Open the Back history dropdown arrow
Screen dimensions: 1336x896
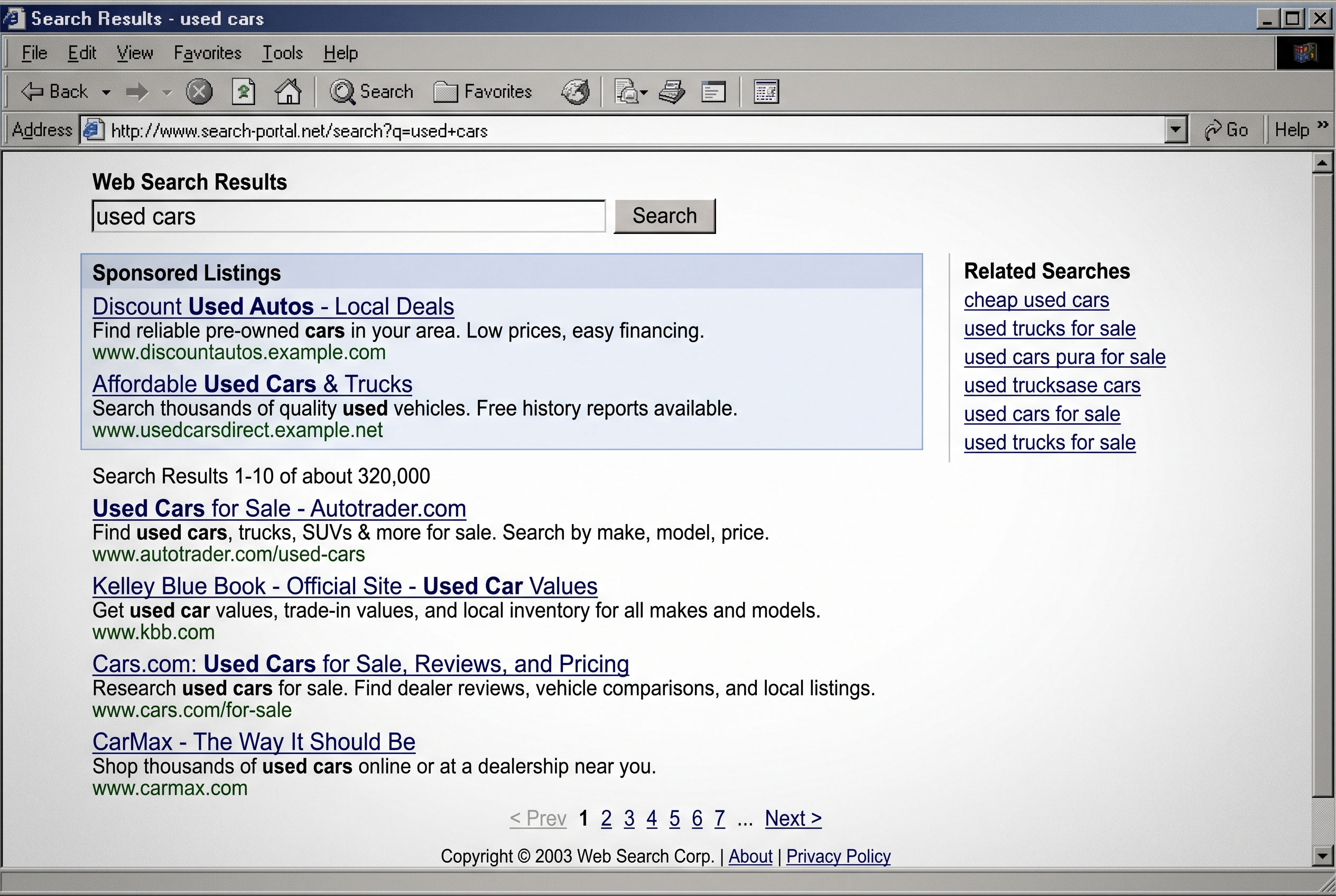click(106, 92)
